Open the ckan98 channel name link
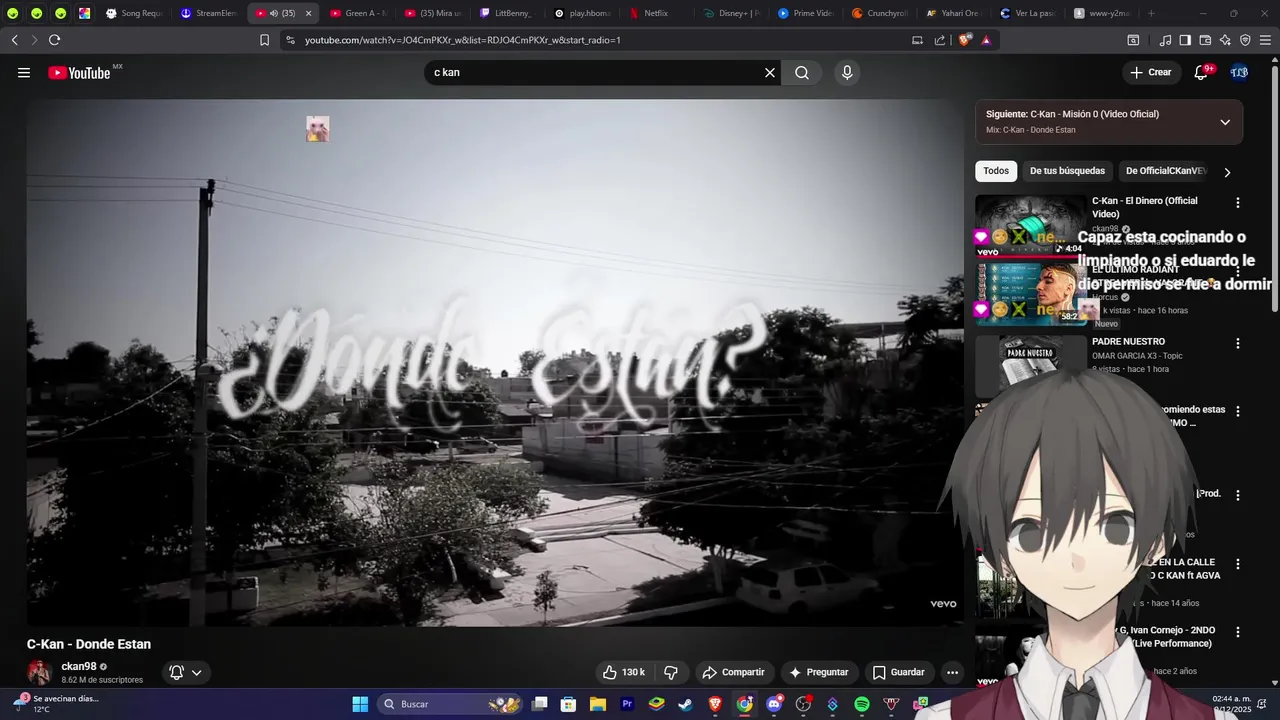Image resolution: width=1280 pixels, height=720 pixels. click(79, 666)
